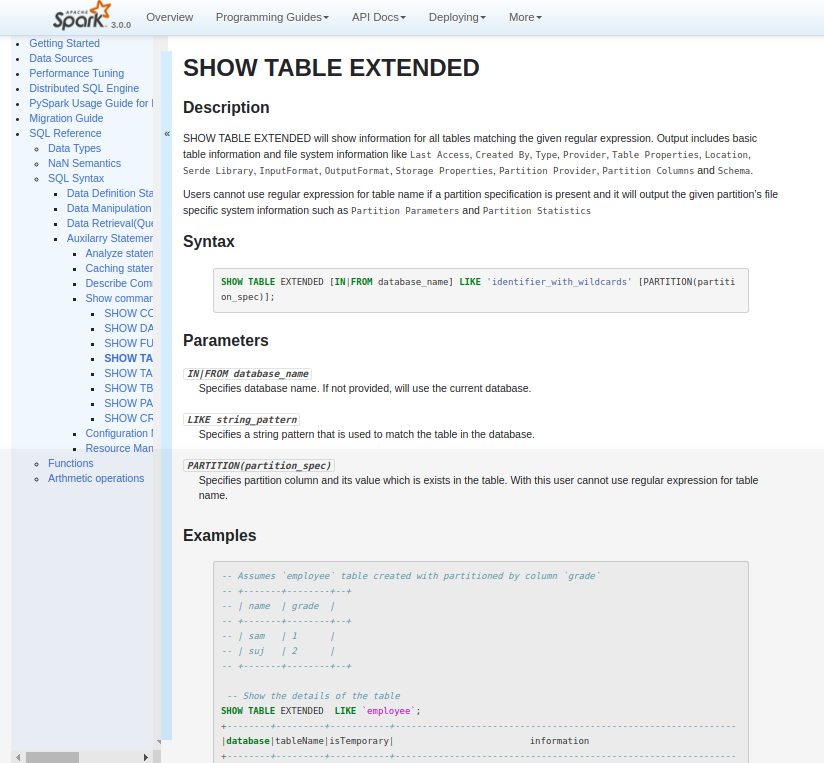Screen dimensions: 824x763
Task: Select SQL Syntax sidebar entry
Action: [x=76, y=178]
